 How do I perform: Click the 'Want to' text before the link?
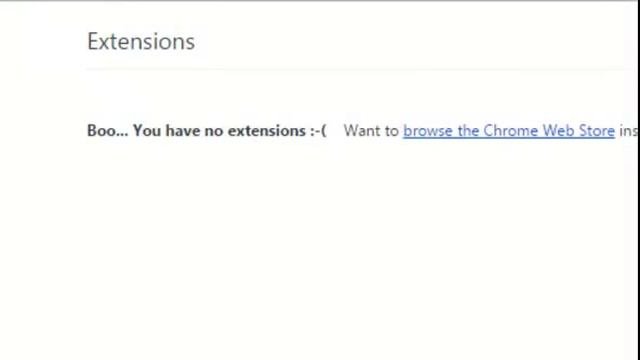point(371,131)
